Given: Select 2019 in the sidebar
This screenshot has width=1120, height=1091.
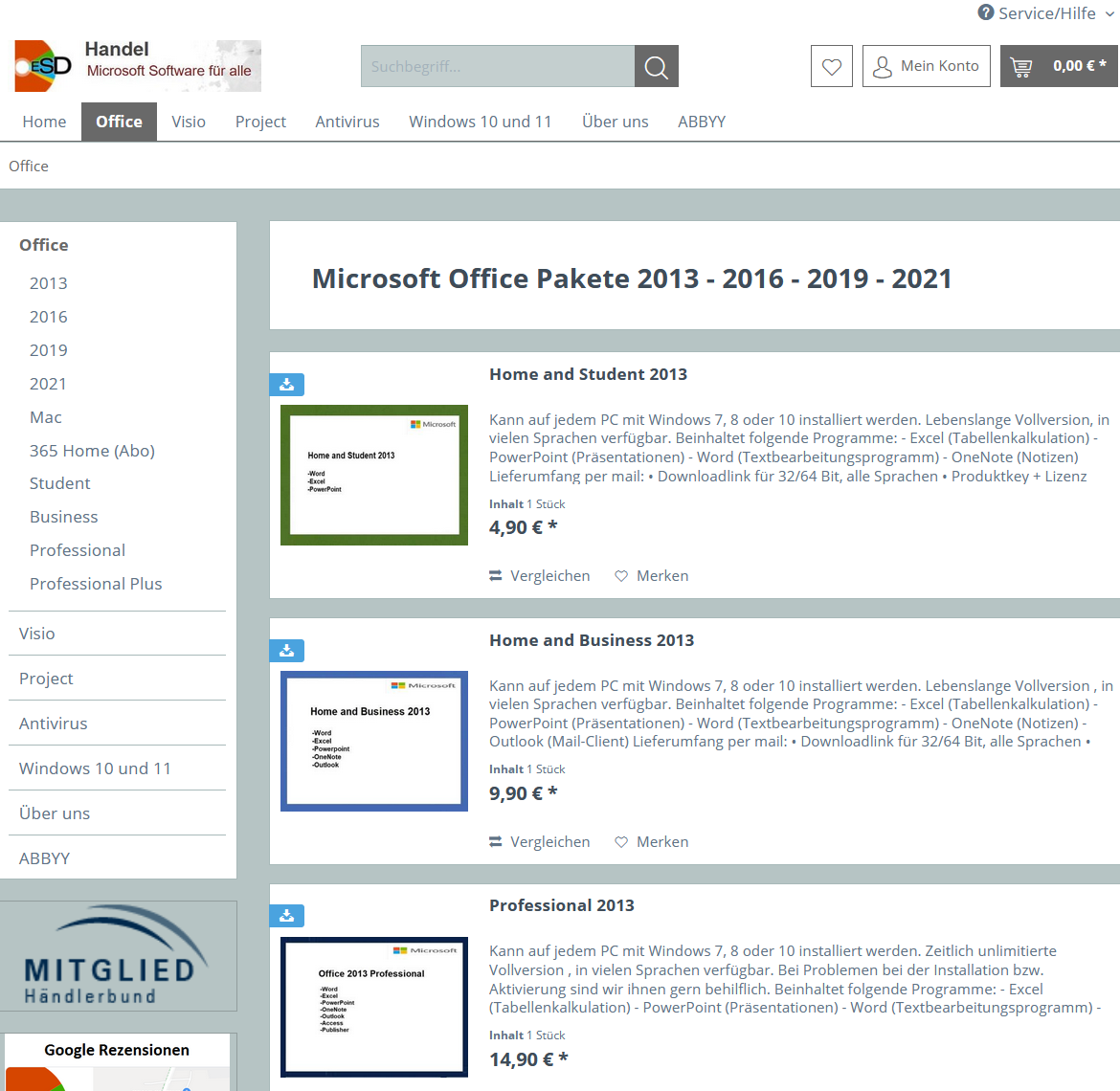Looking at the screenshot, I should pos(49,350).
